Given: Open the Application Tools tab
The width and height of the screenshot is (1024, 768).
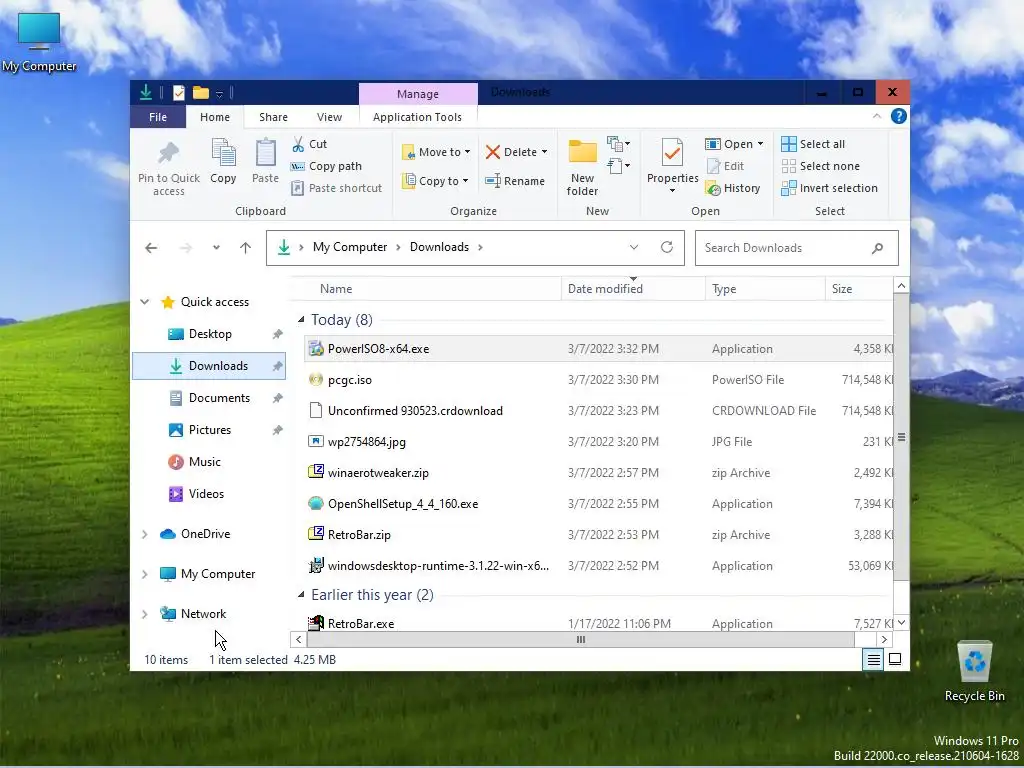Looking at the screenshot, I should coord(417,117).
